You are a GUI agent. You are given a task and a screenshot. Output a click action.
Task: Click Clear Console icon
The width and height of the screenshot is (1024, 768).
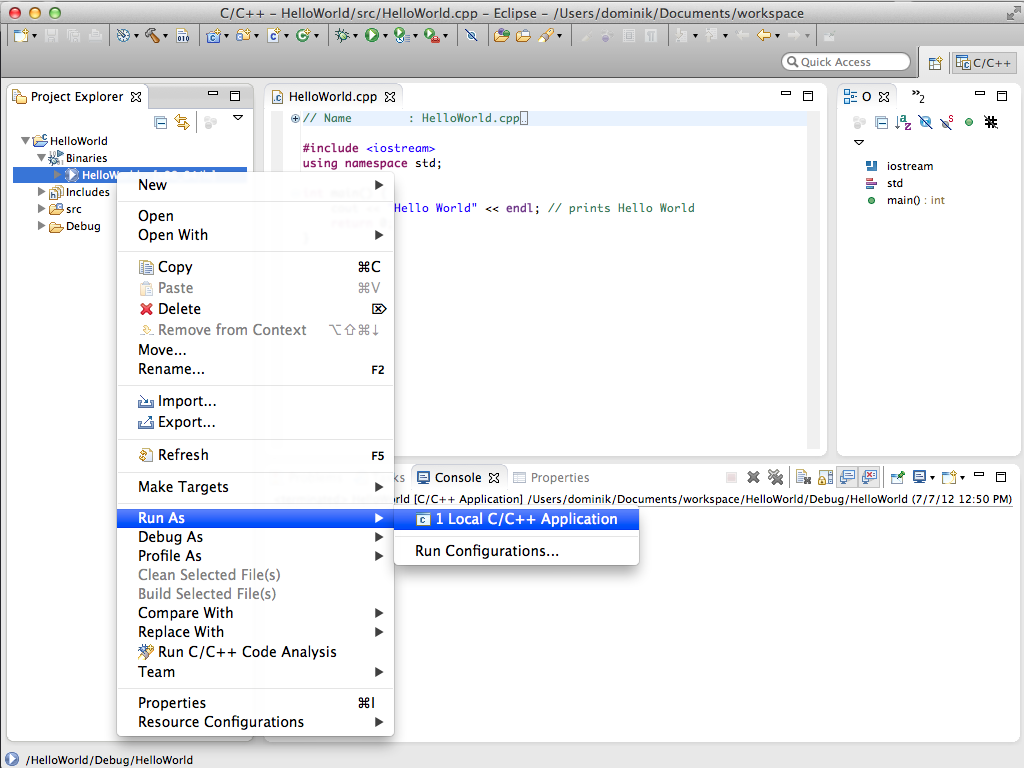click(803, 477)
